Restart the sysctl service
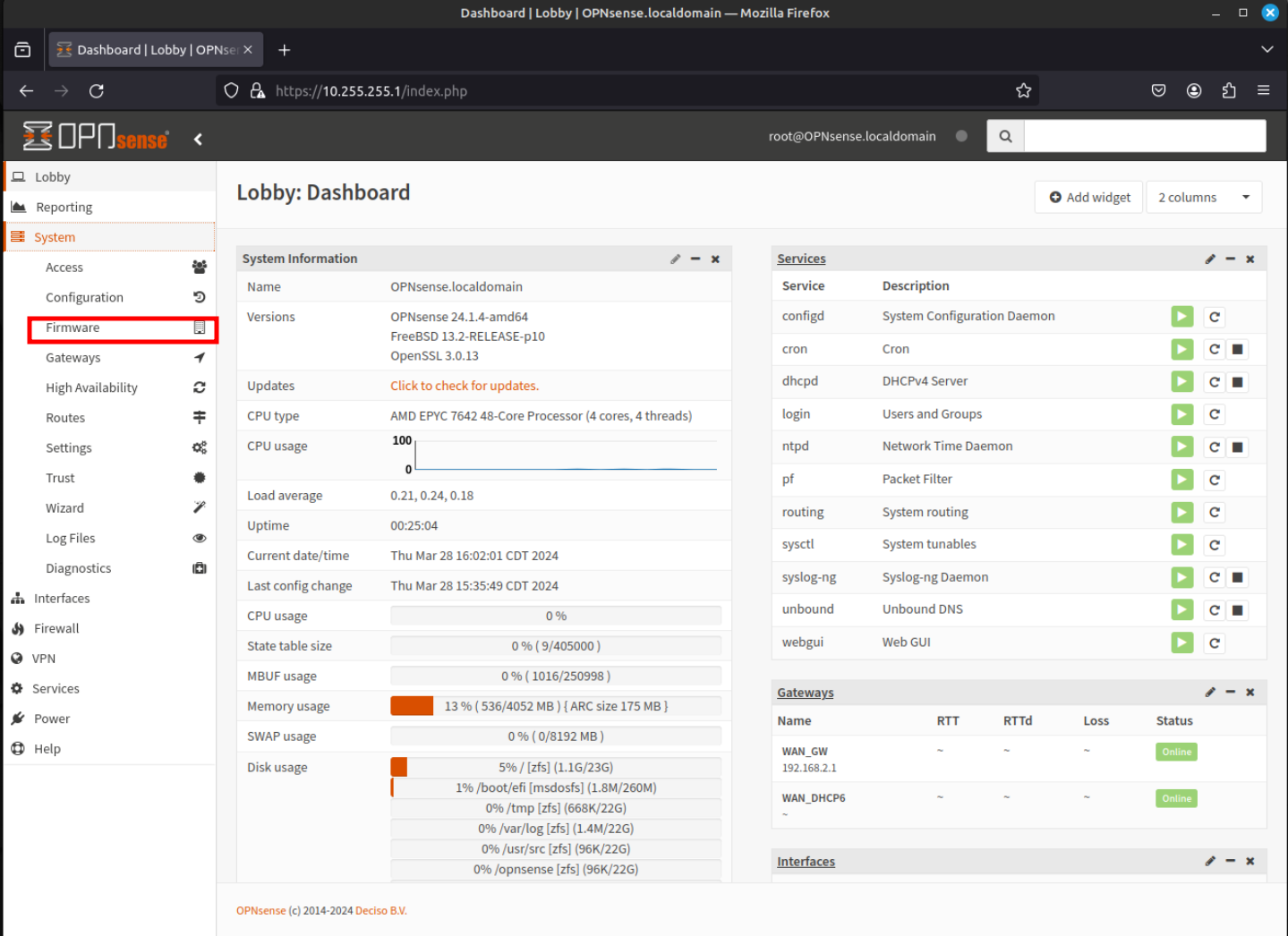The image size is (1288, 936). coord(1215,545)
